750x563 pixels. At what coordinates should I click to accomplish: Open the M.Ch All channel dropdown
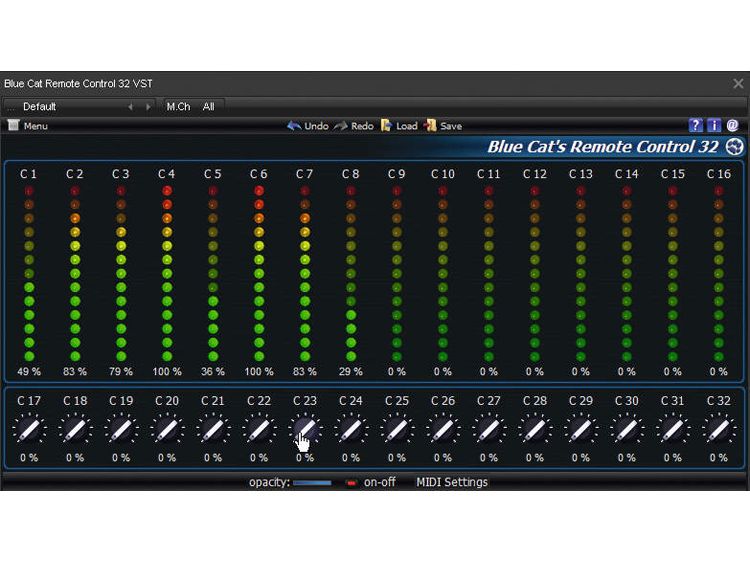pyautogui.click(x=193, y=107)
